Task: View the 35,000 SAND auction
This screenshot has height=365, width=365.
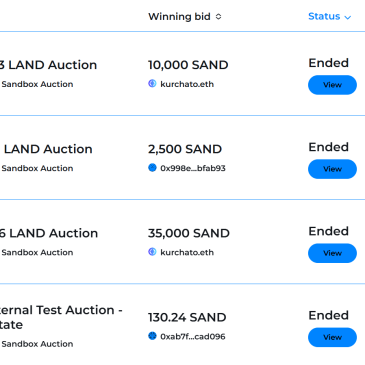Action: 332,253
